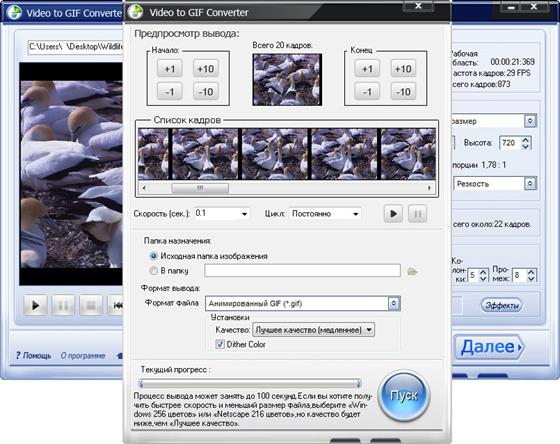Open Формат файла combo box

point(303,304)
